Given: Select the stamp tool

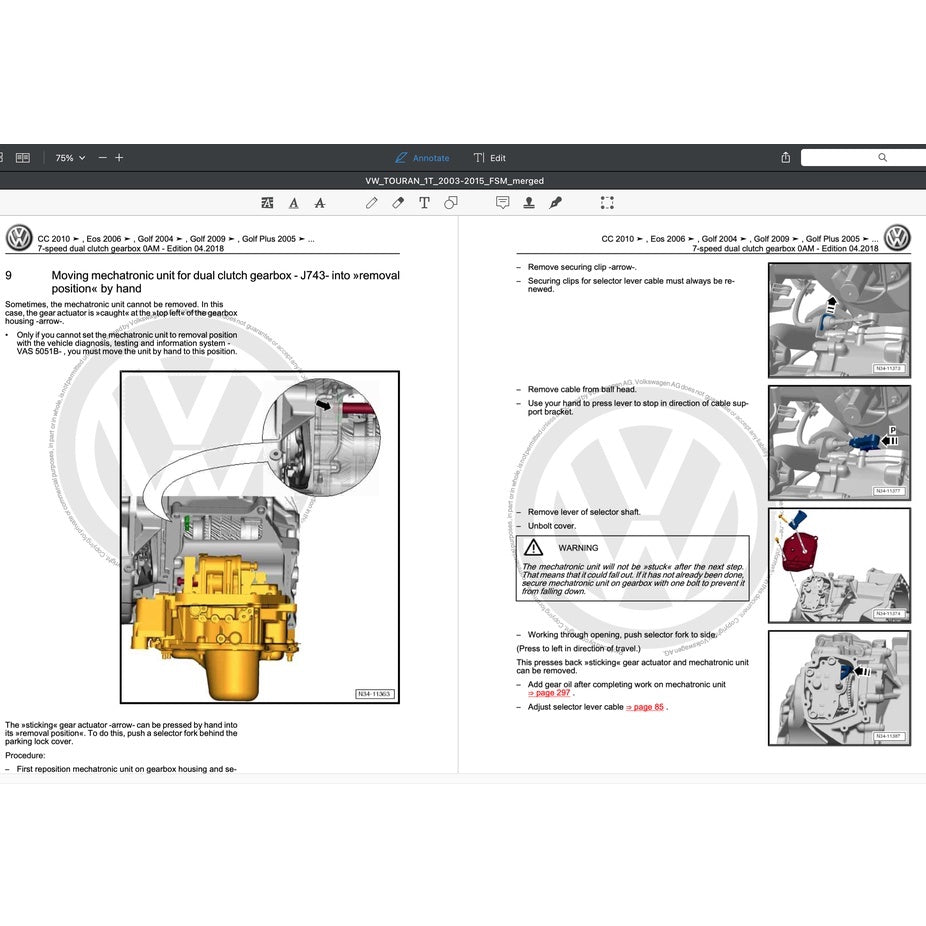Looking at the screenshot, I should coord(529,203).
